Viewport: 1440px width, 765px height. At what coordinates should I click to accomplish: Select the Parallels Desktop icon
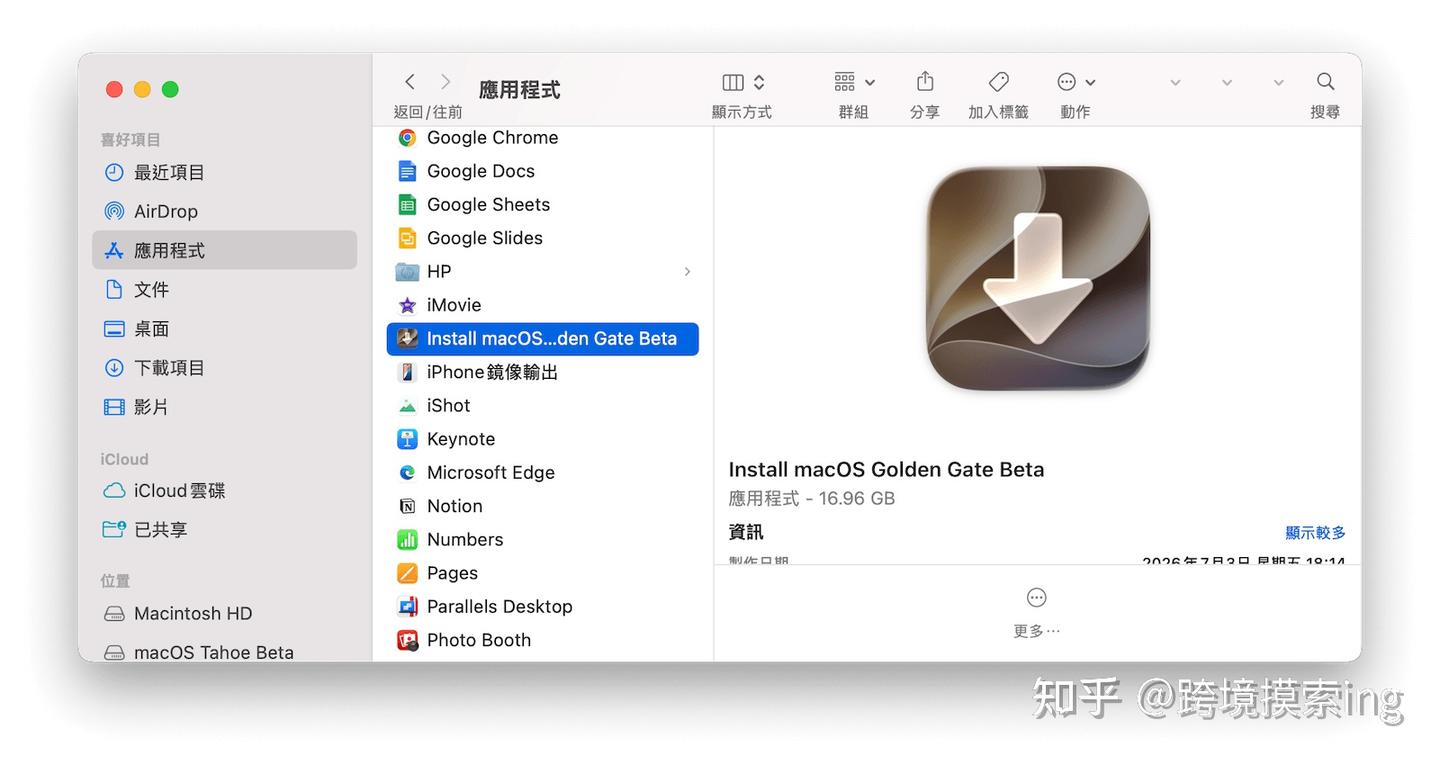pyautogui.click(x=407, y=607)
